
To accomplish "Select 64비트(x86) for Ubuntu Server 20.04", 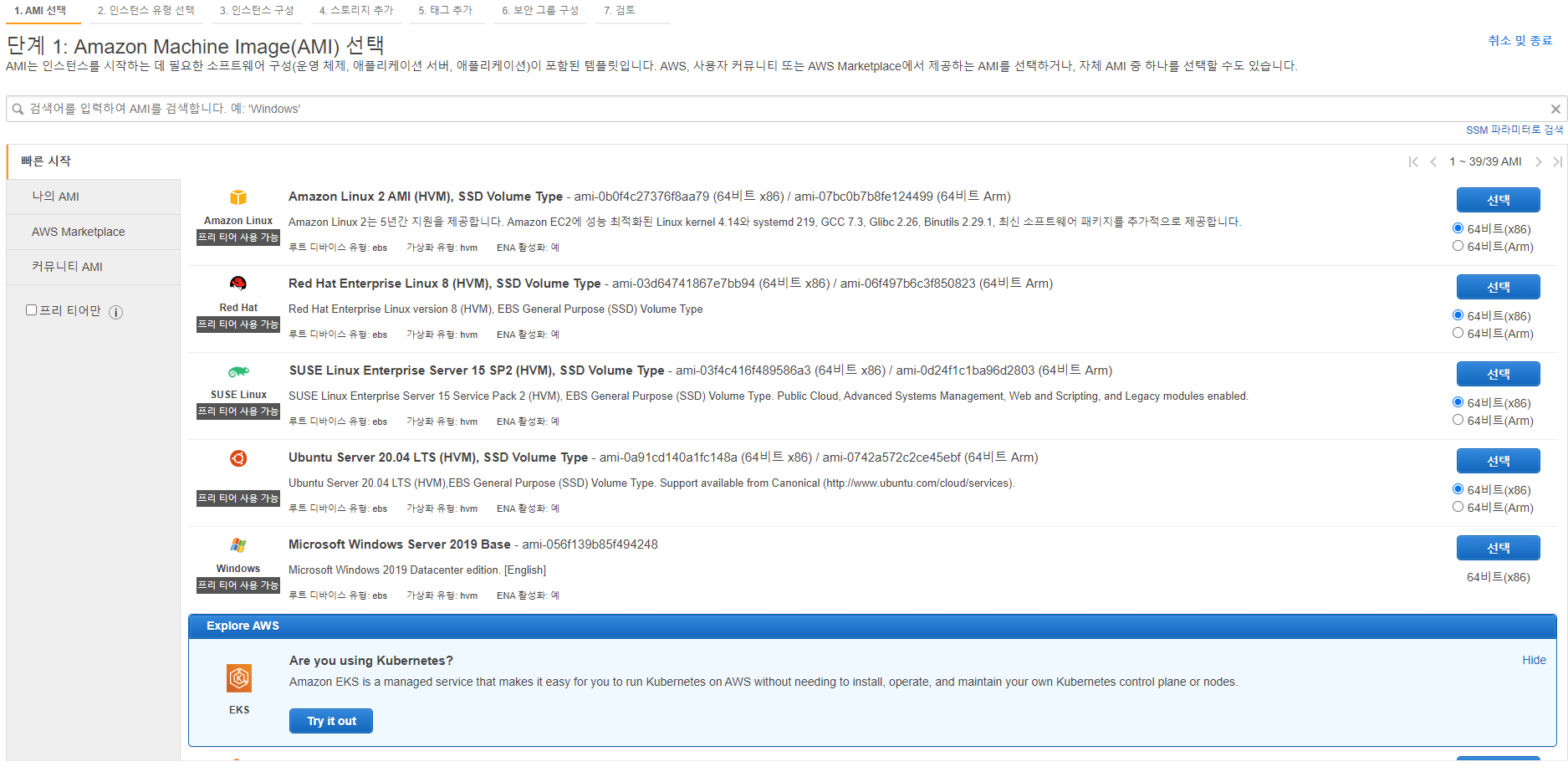I will pyautogui.click(x=1458, y=489).
